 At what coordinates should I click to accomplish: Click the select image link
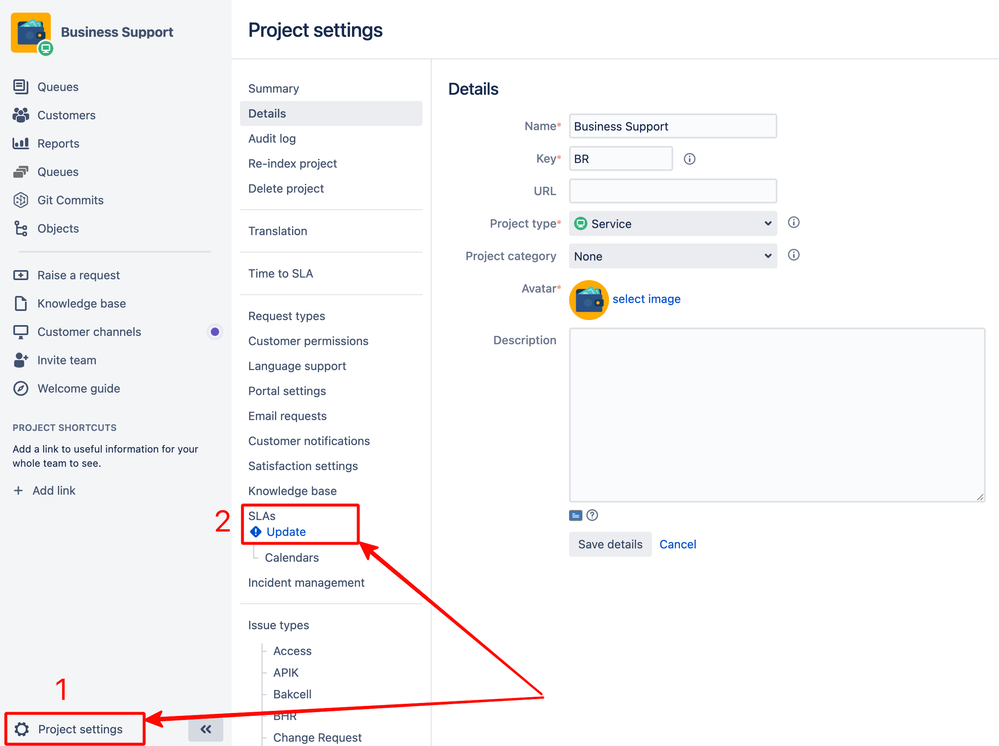click(646, 299)
